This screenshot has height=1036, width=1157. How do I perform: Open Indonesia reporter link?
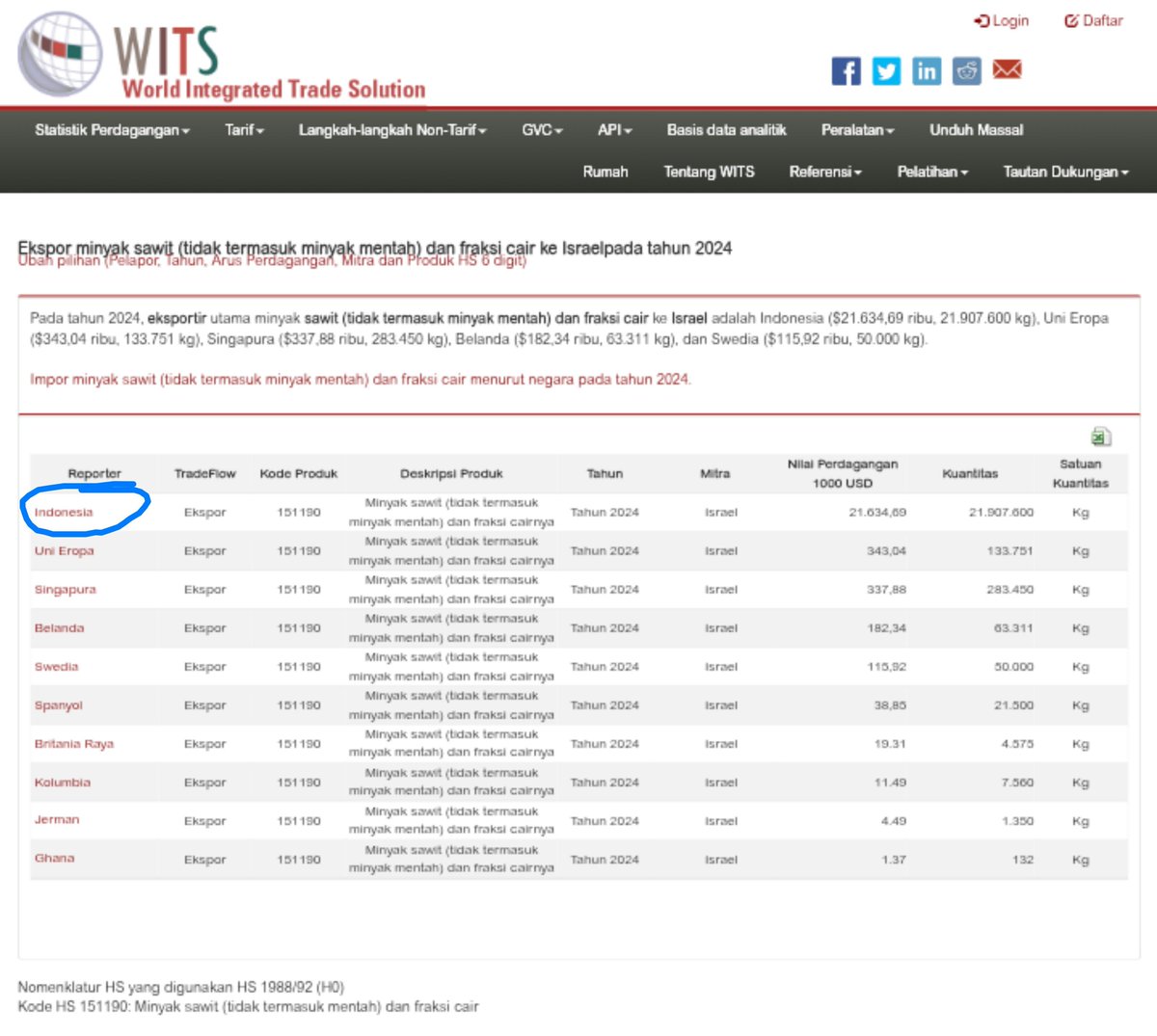click(64, 512)
